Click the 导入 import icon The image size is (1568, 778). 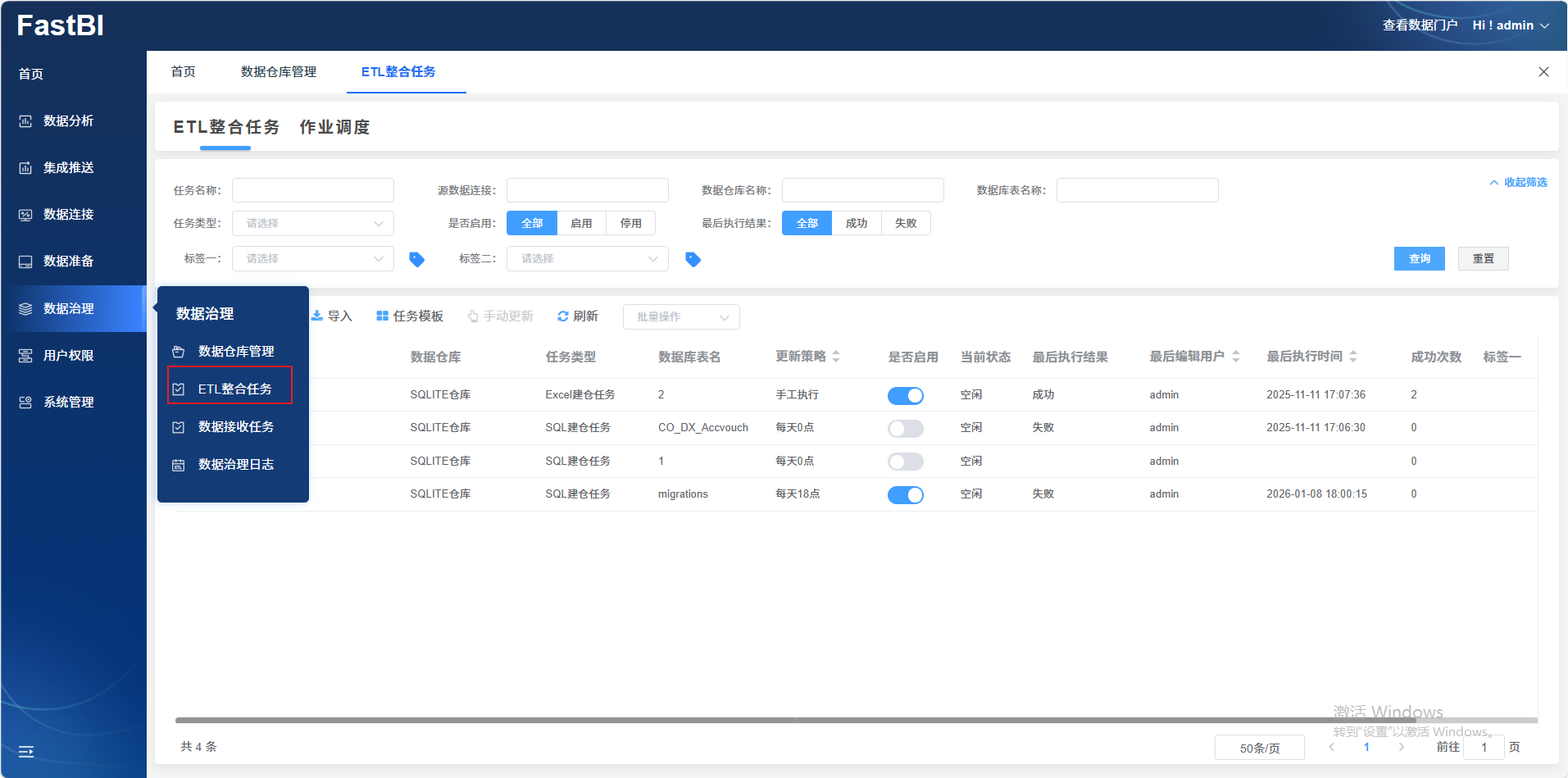[x=317, y=316]
